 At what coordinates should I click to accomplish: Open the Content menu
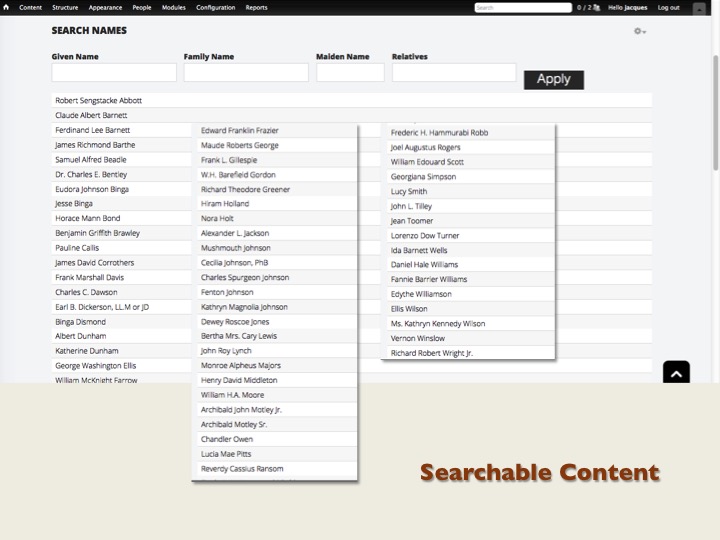coord(30,7)
